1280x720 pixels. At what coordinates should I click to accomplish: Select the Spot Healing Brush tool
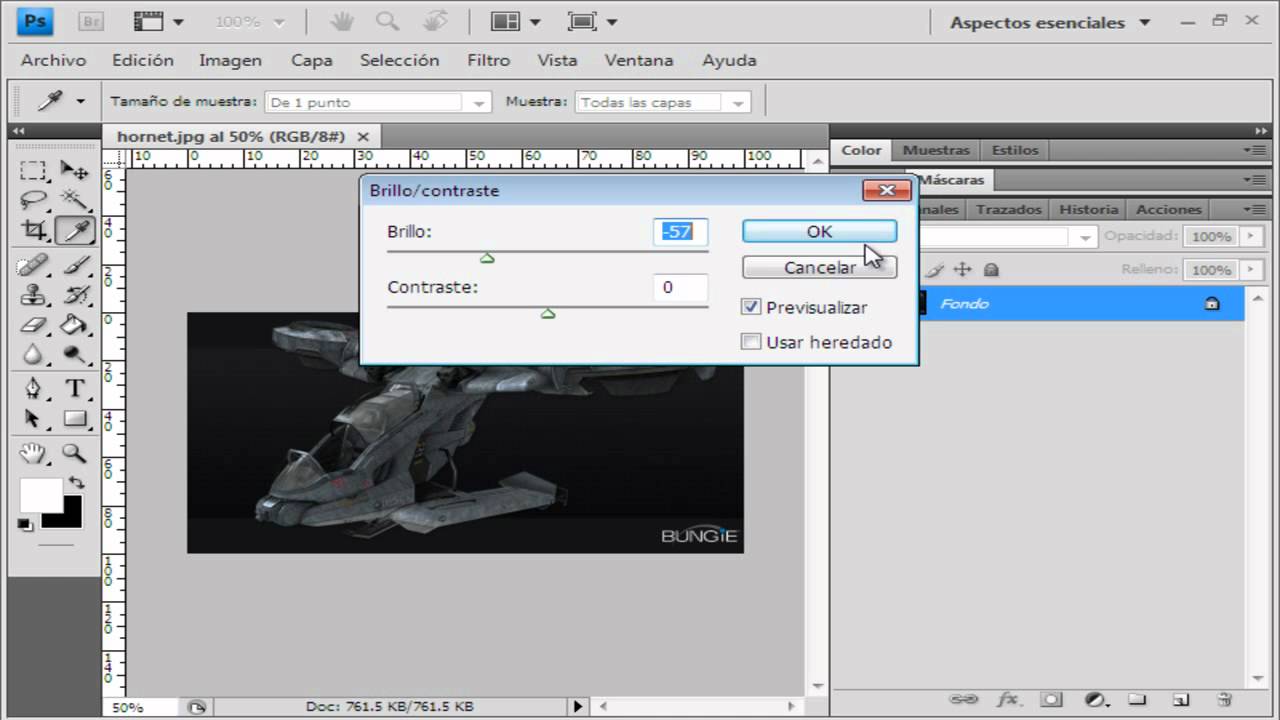(33, 265)
